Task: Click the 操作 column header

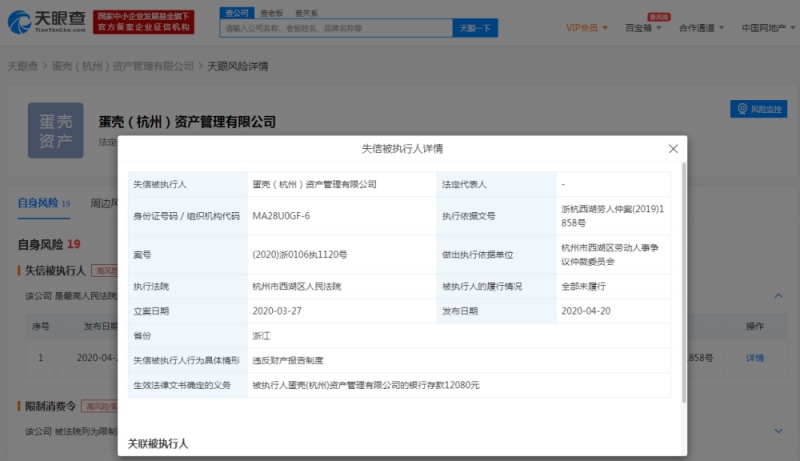Action: pos(755,326)
